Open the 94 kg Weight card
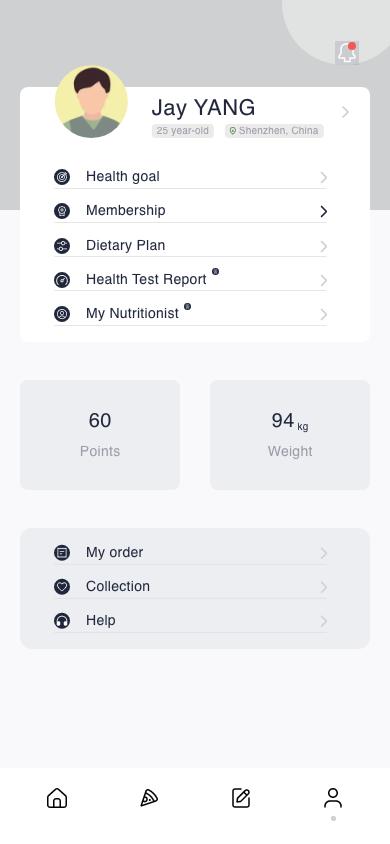This screenshot has height=844, width=390. coord(290,435)
